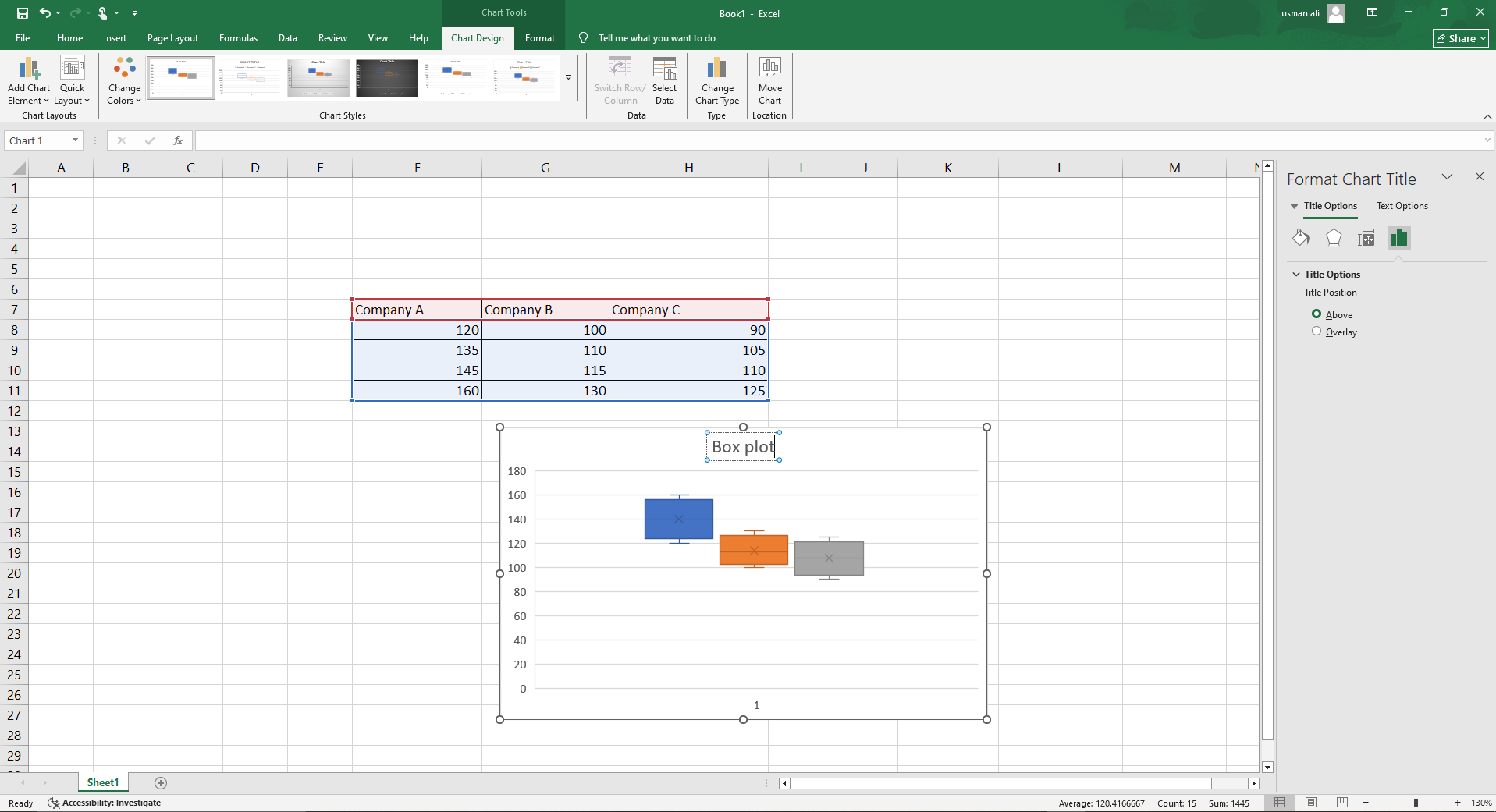Screen dimensions: 1496x812
Task: Close the Format Chart Title pane
Action: pyautogui.click(x=1479, y=177)
